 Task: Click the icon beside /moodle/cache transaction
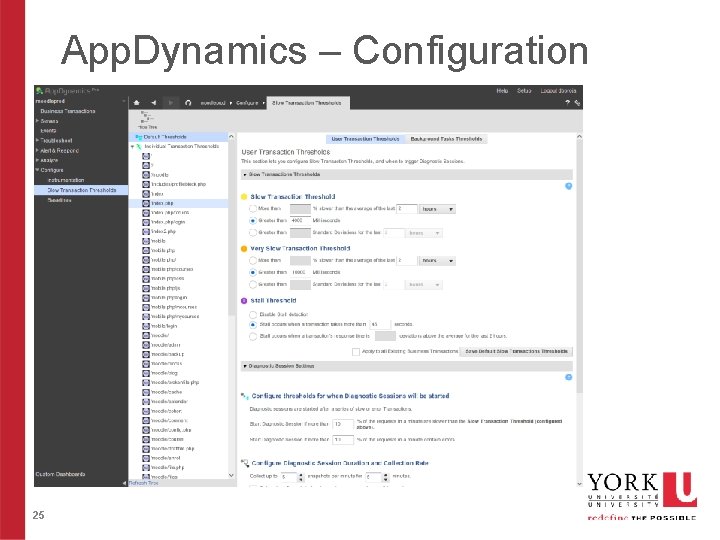pos(146,392)
